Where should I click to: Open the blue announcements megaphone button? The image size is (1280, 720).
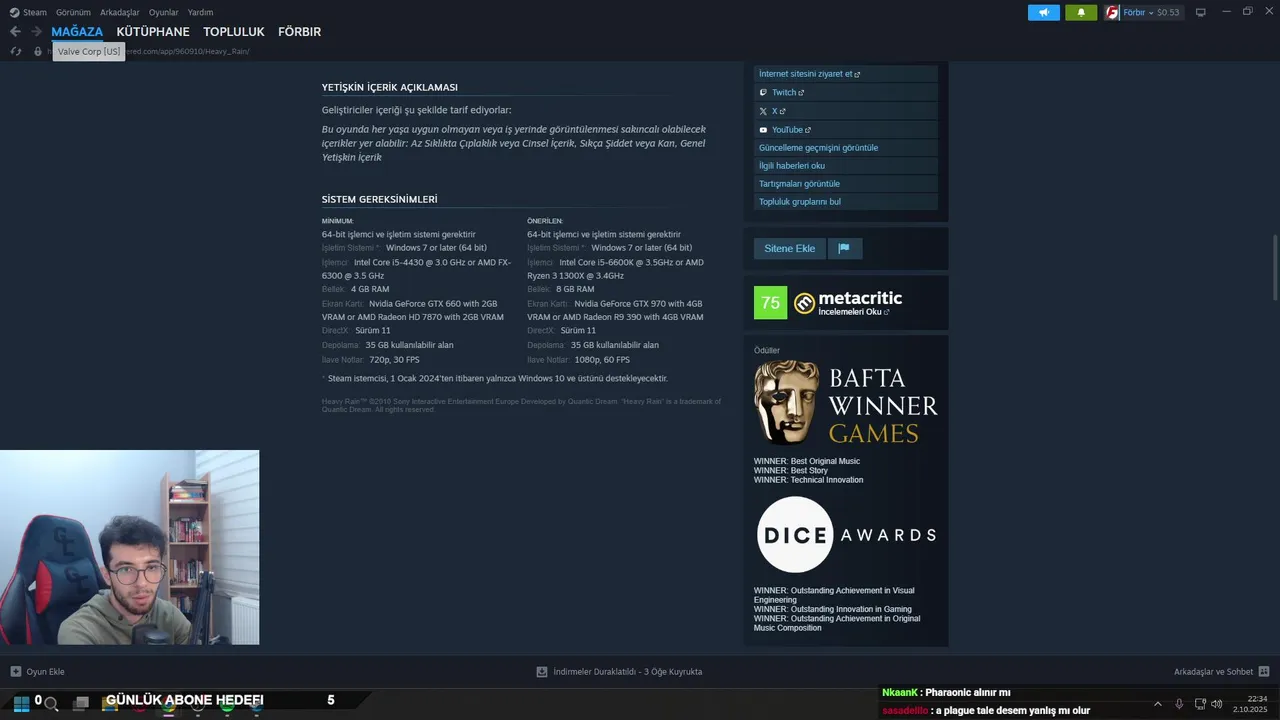click(1044, 13)
